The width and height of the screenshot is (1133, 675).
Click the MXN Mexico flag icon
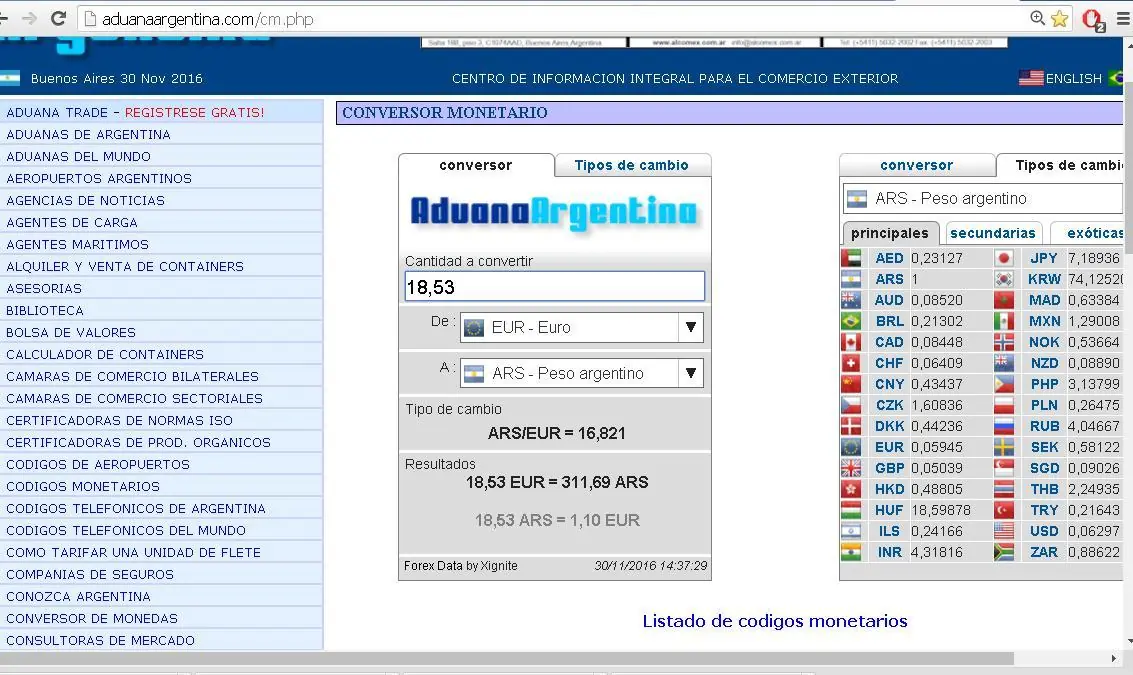pyautogui.click(x=1004, y=321)
